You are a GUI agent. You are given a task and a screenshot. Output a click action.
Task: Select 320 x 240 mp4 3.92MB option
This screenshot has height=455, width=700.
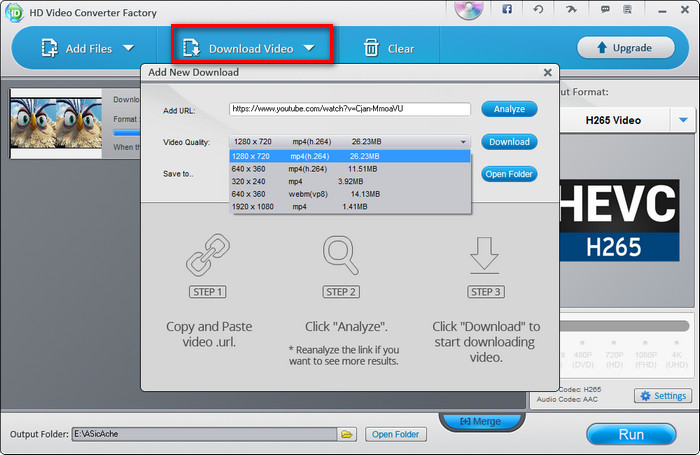pos(350,181)
